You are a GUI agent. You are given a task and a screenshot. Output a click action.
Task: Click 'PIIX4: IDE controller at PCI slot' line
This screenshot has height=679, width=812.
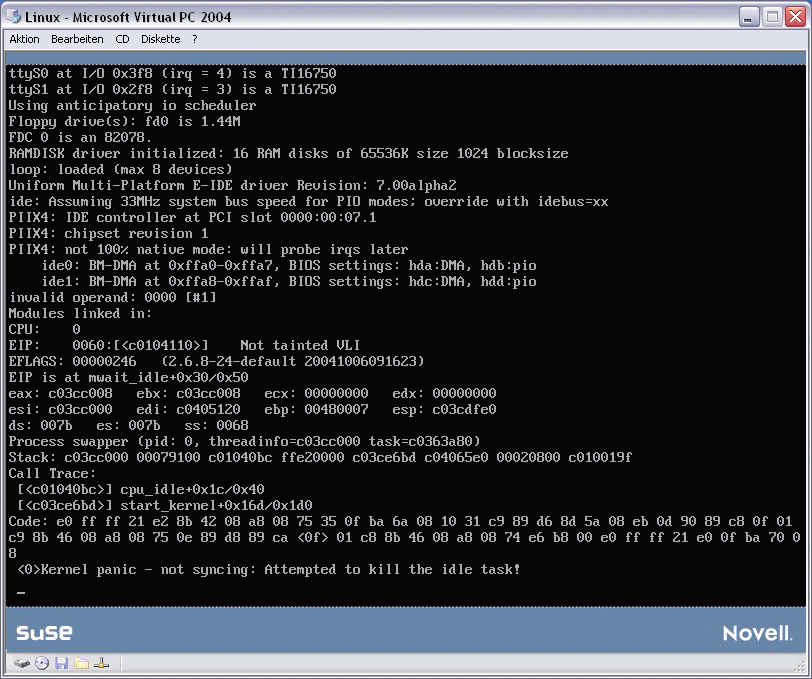pyautogui.click(x=193, y=218)
